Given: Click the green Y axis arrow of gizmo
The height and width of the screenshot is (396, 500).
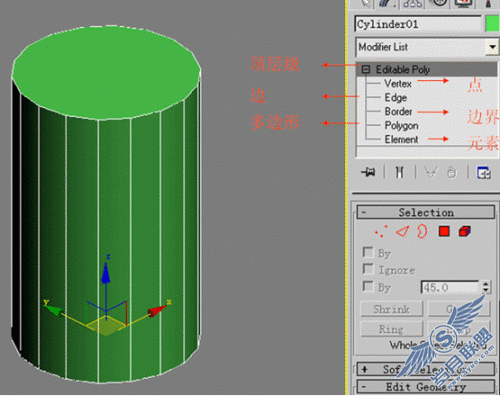Looking at the screenshot, I should [x=54, y=310].
